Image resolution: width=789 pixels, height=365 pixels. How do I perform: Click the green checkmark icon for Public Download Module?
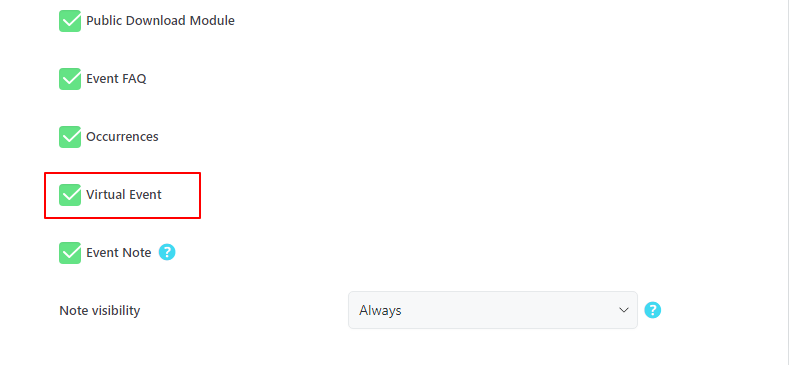[70, 21]
